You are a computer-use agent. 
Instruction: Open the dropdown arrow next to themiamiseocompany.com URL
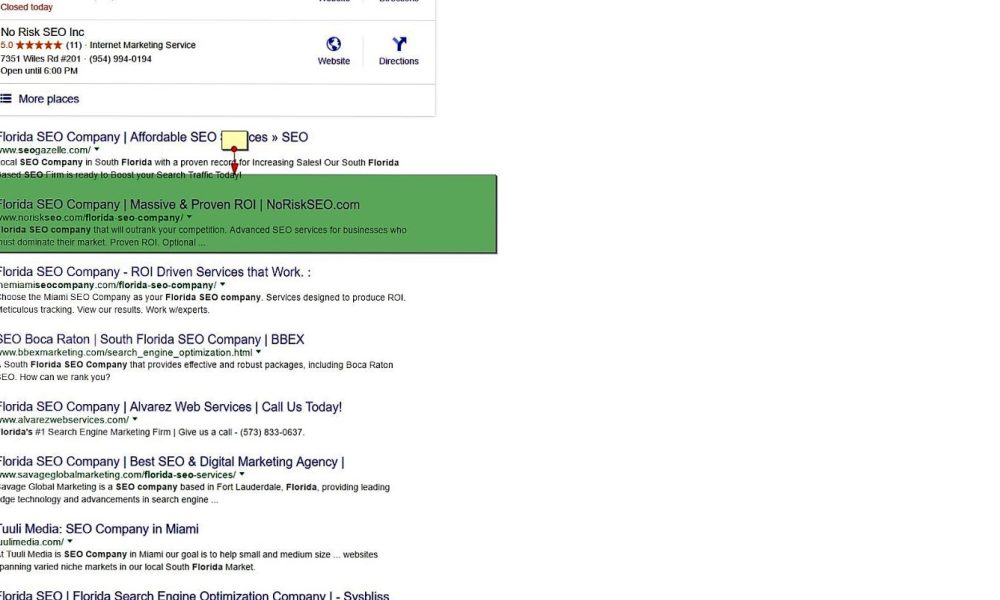tap(222, 285)
